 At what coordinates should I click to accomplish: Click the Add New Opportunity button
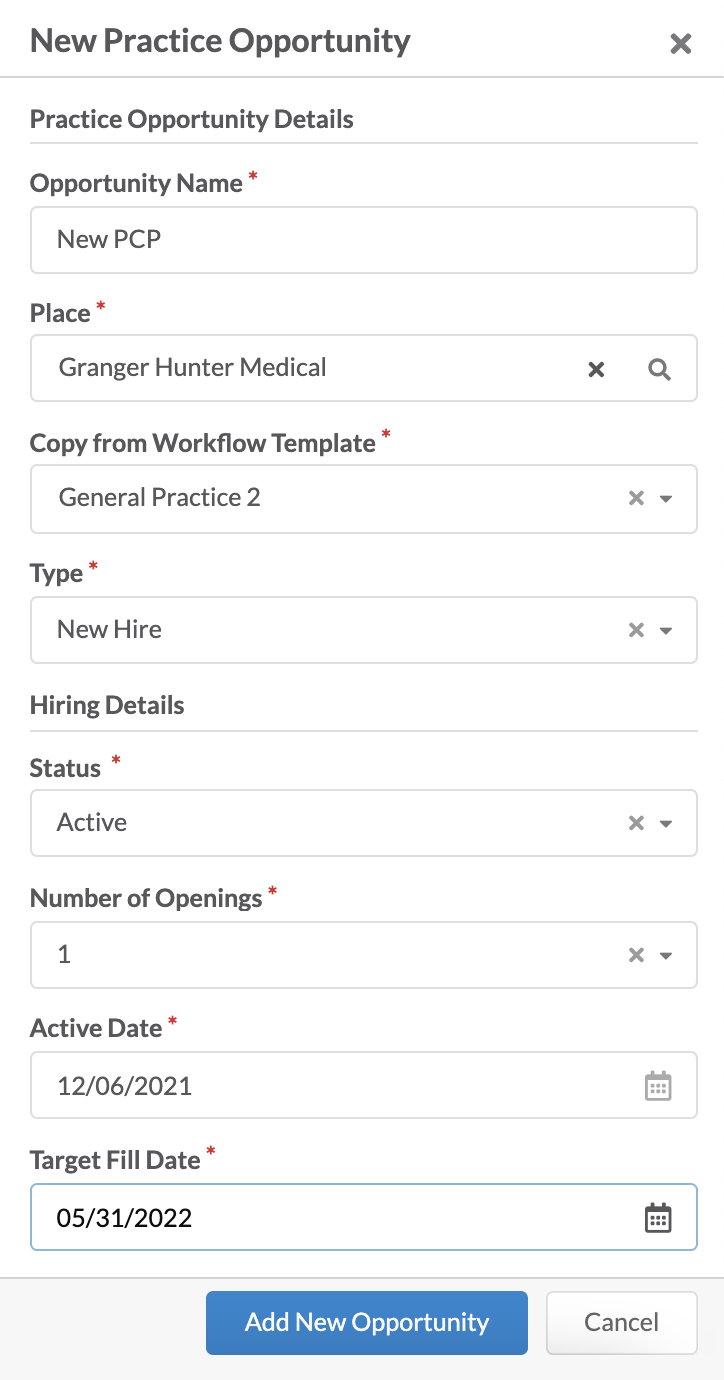367,1323
